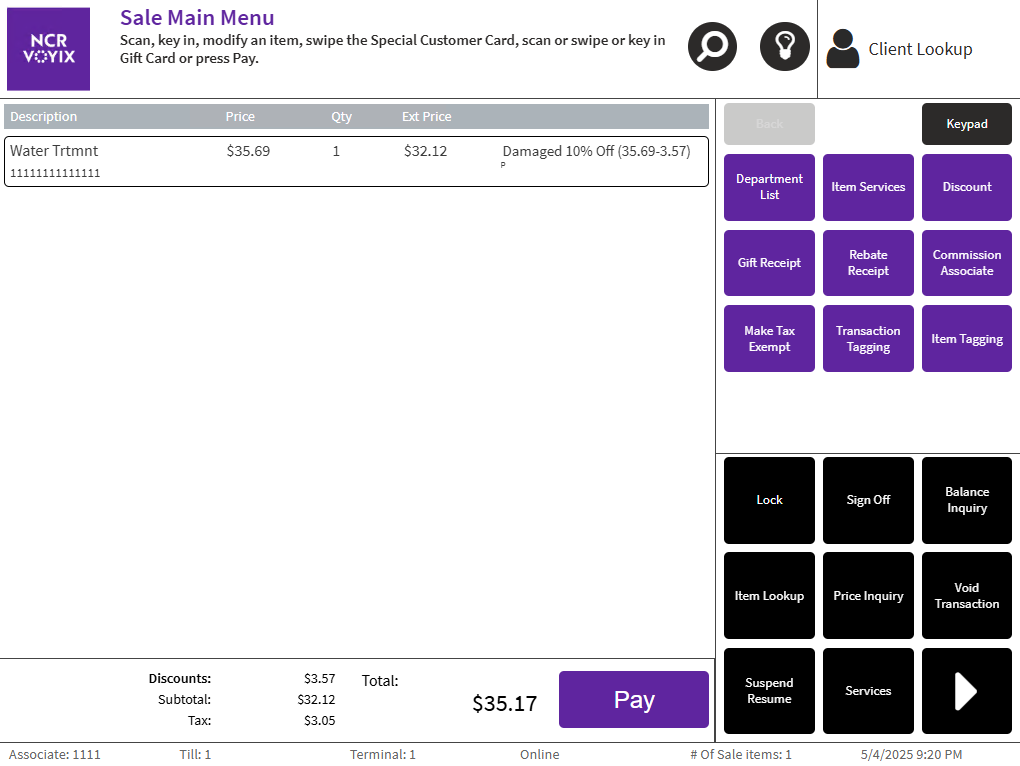Apply a Discount to the sale

click(966, 187)
